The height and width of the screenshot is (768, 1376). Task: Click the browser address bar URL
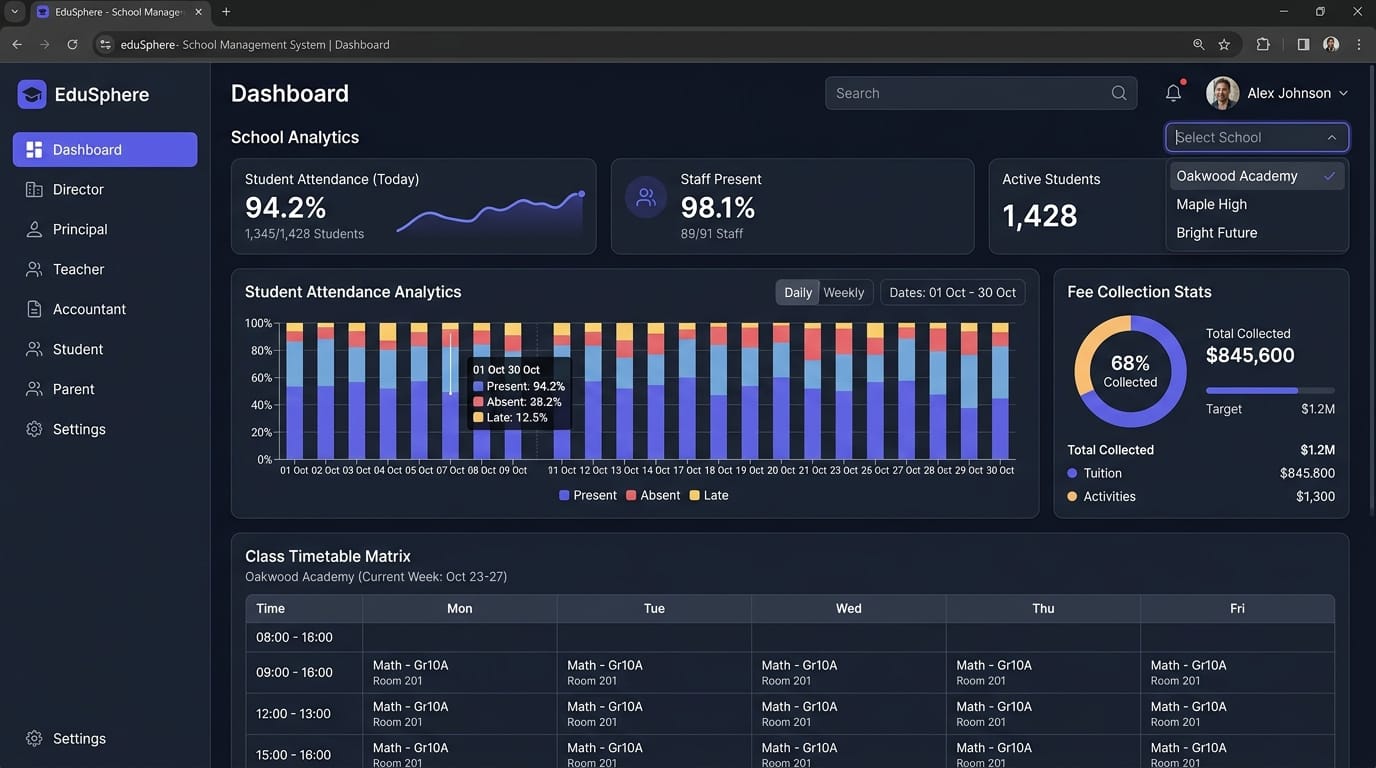click(255, 44)
